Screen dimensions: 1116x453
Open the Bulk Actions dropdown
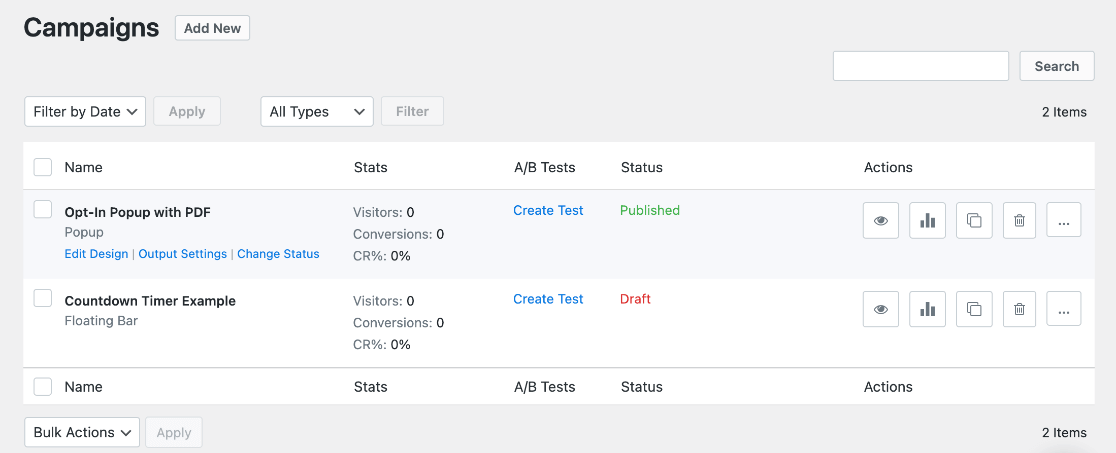pos(82,432)
